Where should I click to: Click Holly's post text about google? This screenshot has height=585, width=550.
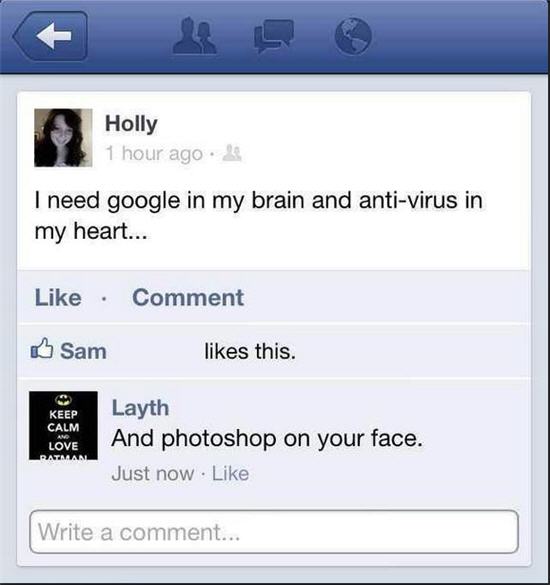coord(259,216)
